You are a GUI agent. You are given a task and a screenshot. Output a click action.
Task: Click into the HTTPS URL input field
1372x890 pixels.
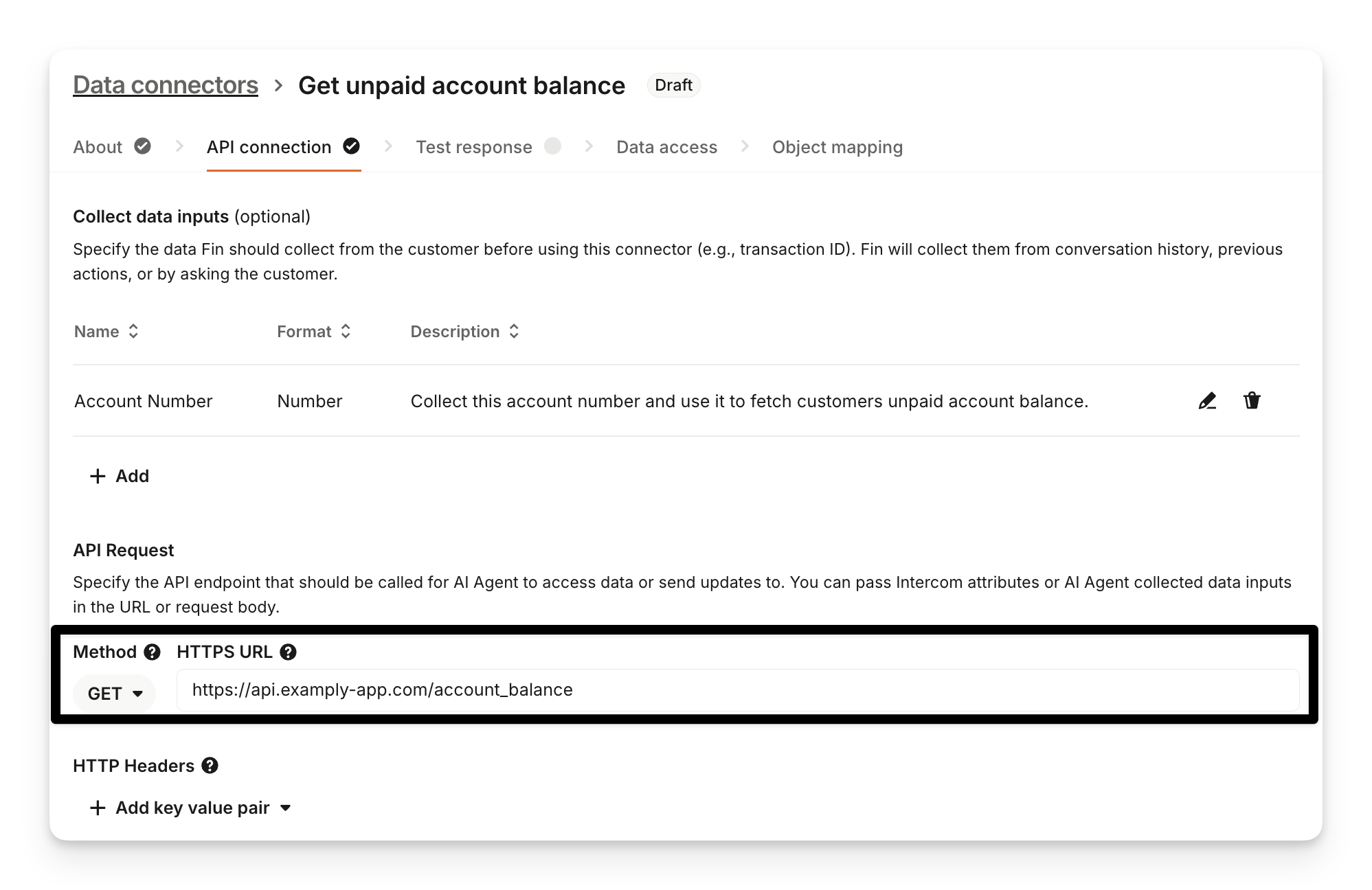click(737, 690)
